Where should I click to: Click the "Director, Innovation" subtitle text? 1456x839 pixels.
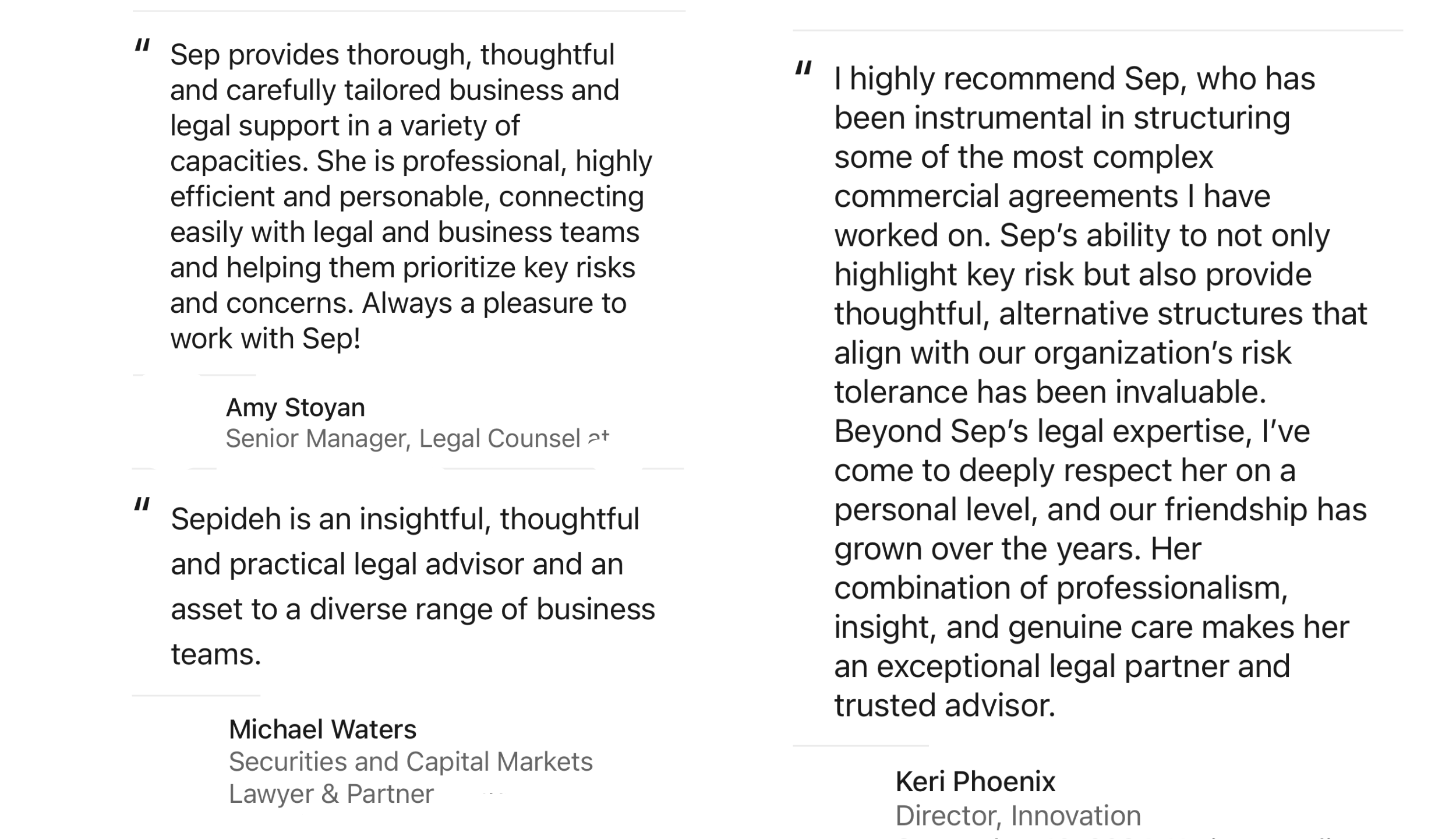pos(1018,816)
